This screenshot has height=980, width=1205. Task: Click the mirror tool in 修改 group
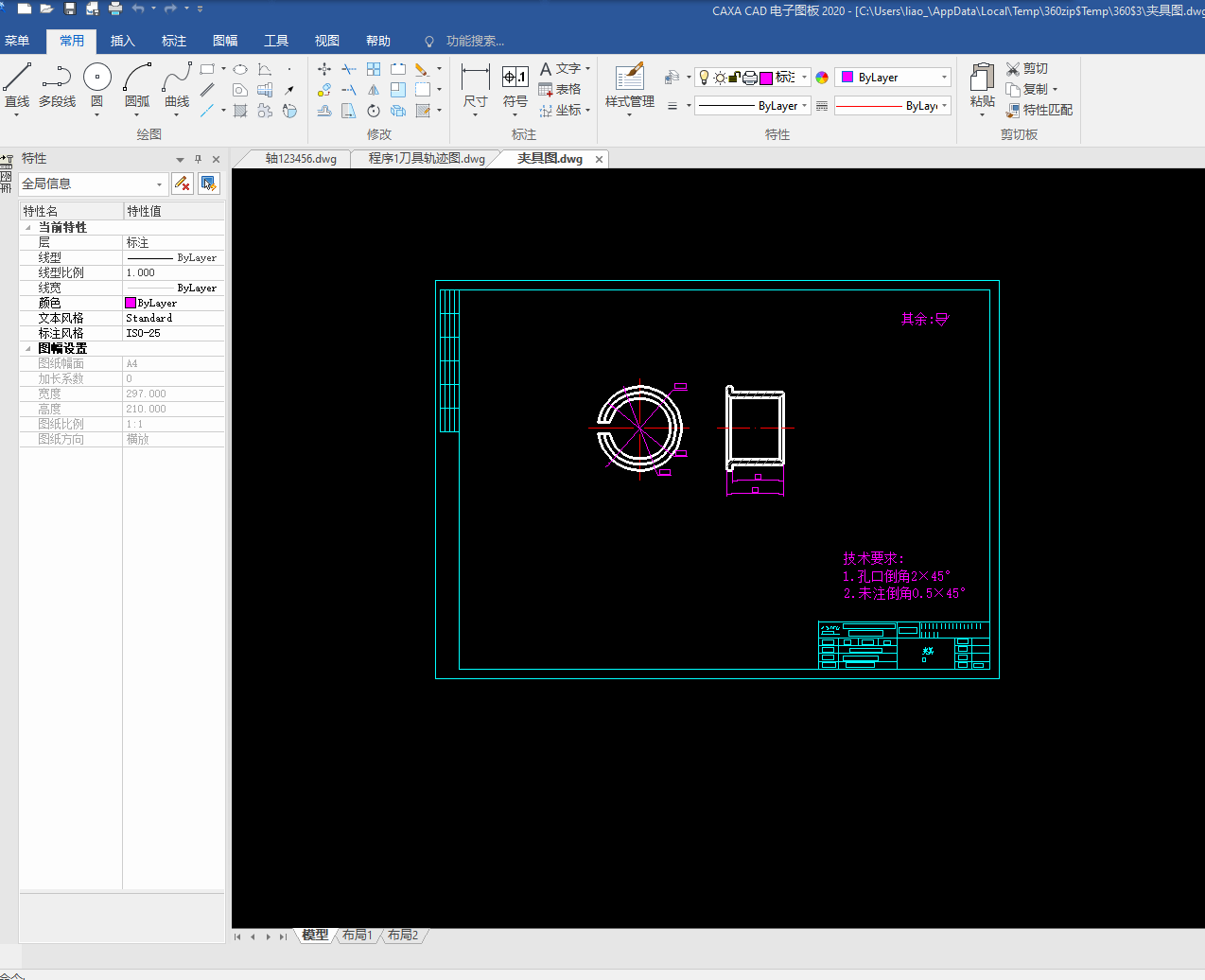374,90
